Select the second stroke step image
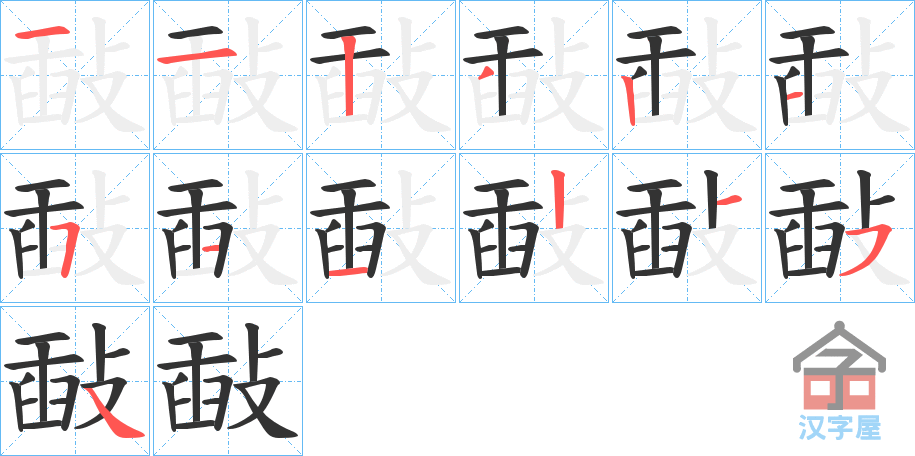 (228, 75)
